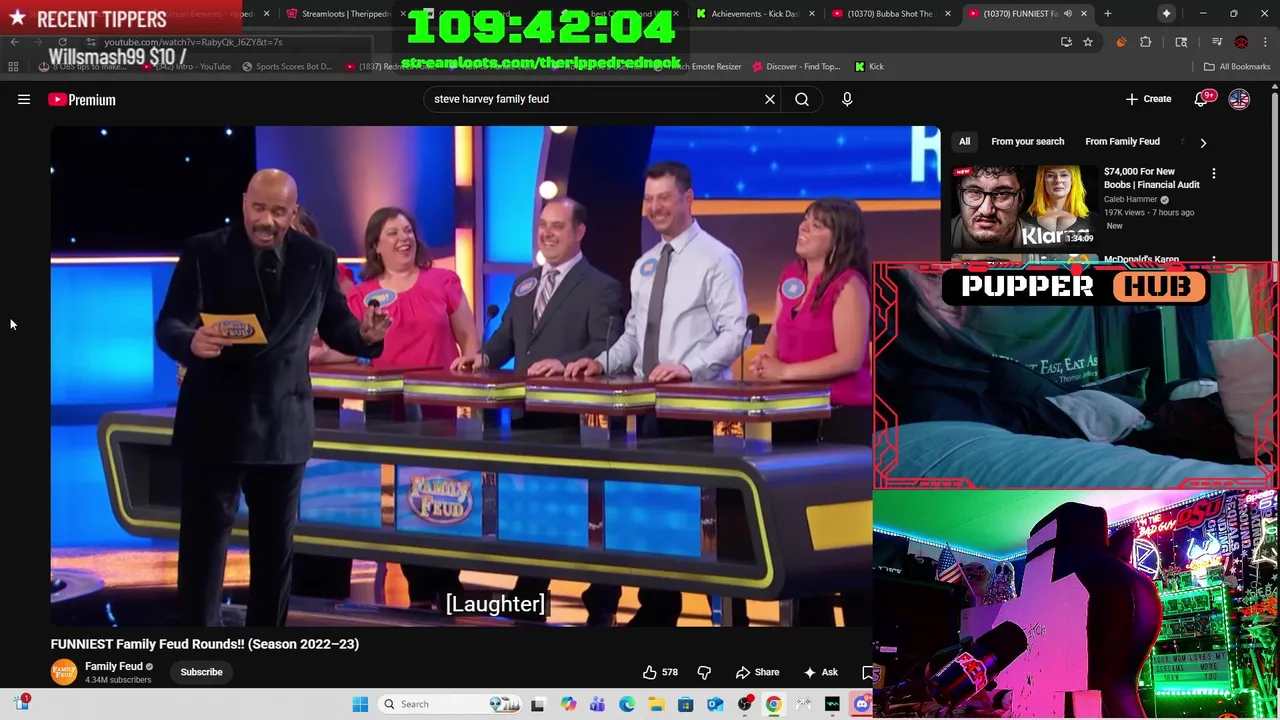Dislike the video with thumbs down
Screen dimensions: 1280x720
704,672
